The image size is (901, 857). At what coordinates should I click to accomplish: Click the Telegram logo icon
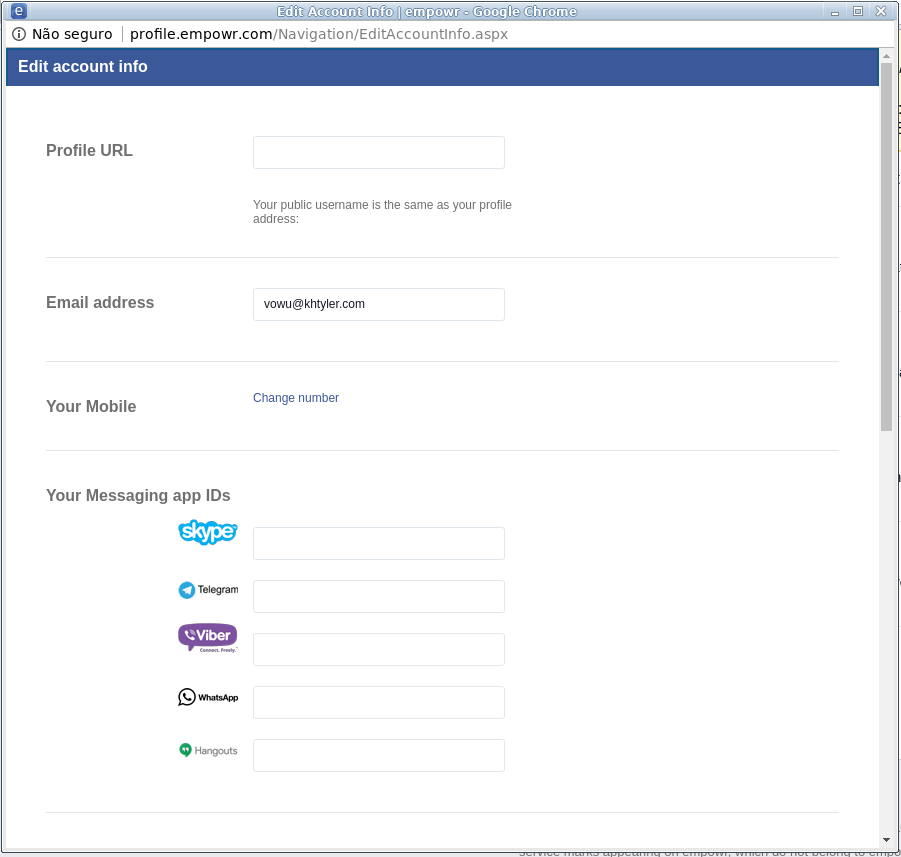tap(208, 590)
